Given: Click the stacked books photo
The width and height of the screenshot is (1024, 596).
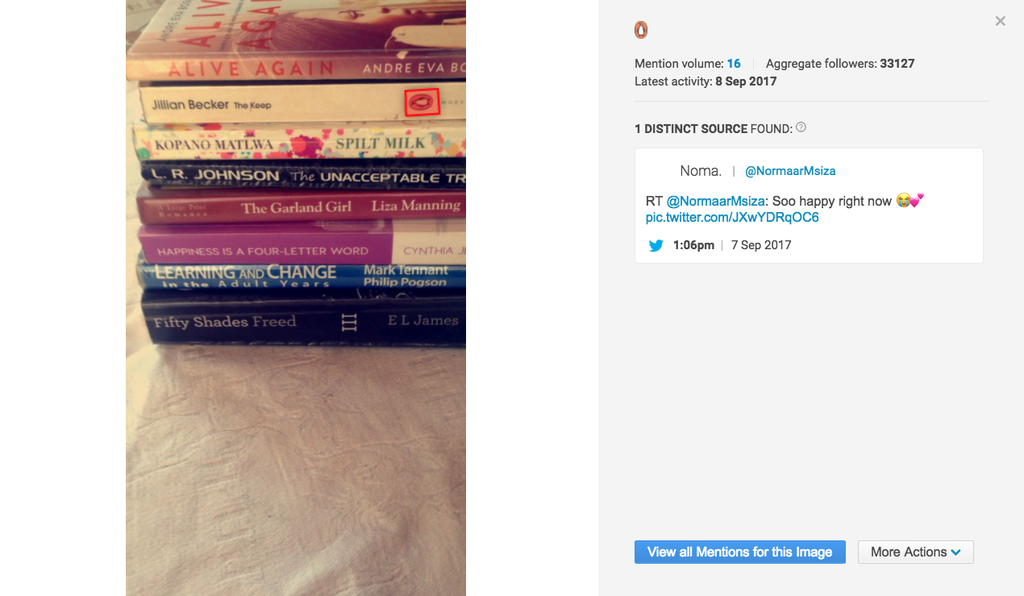Looking at the screenshot, I should [x=296, y=298].
